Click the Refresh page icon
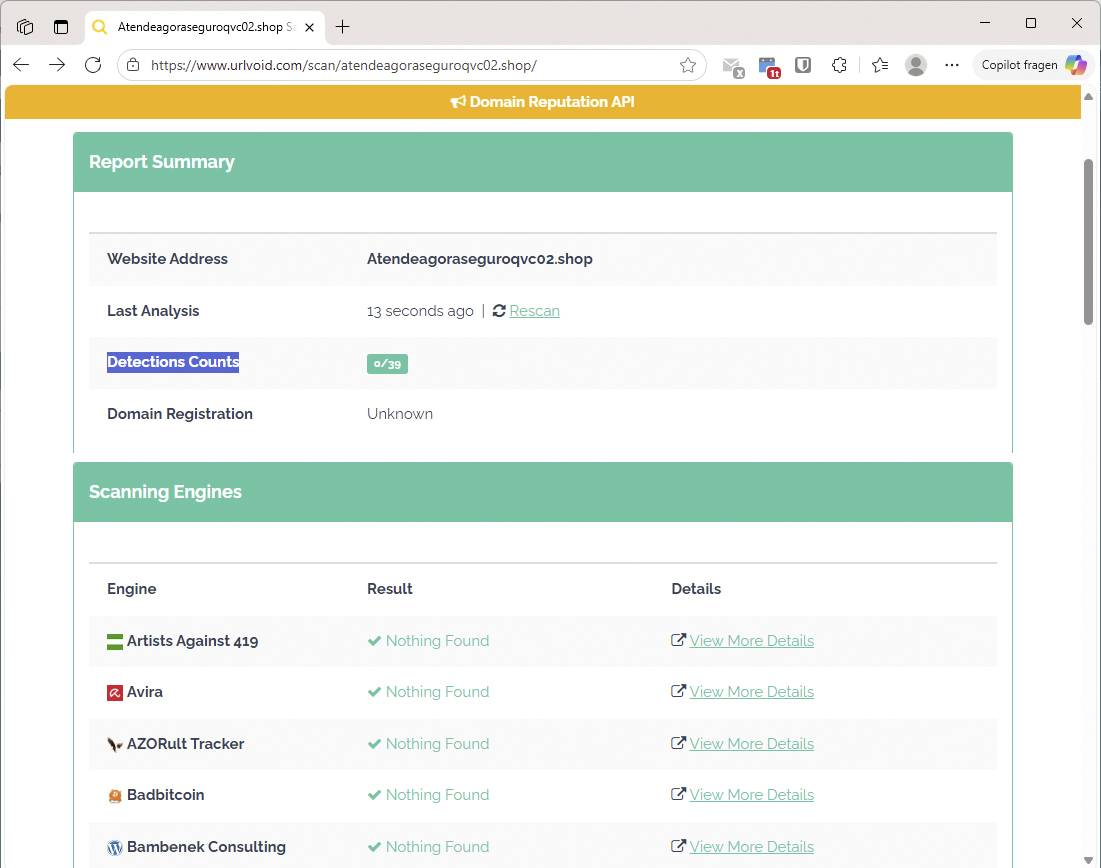The image size is (1101, 868). click(93, 64)
